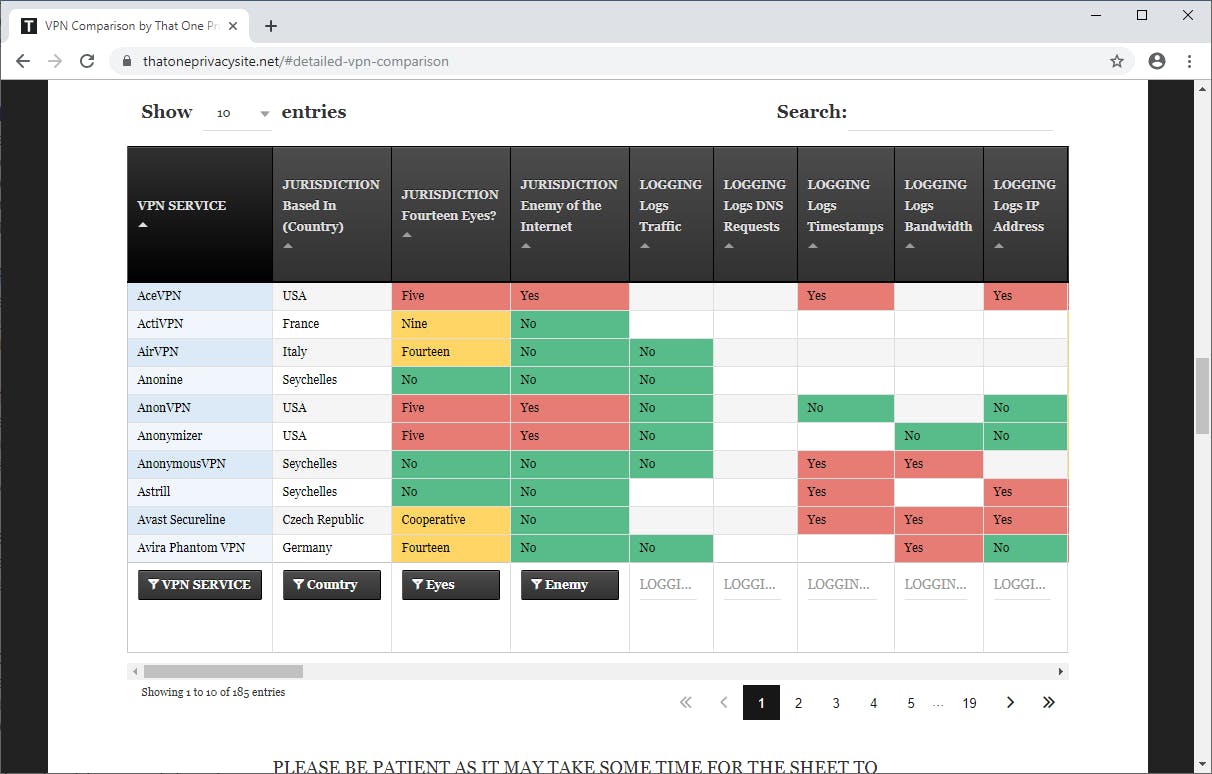1212x774 pixels.
Task: Reload the page
Action: click(87, 61)
